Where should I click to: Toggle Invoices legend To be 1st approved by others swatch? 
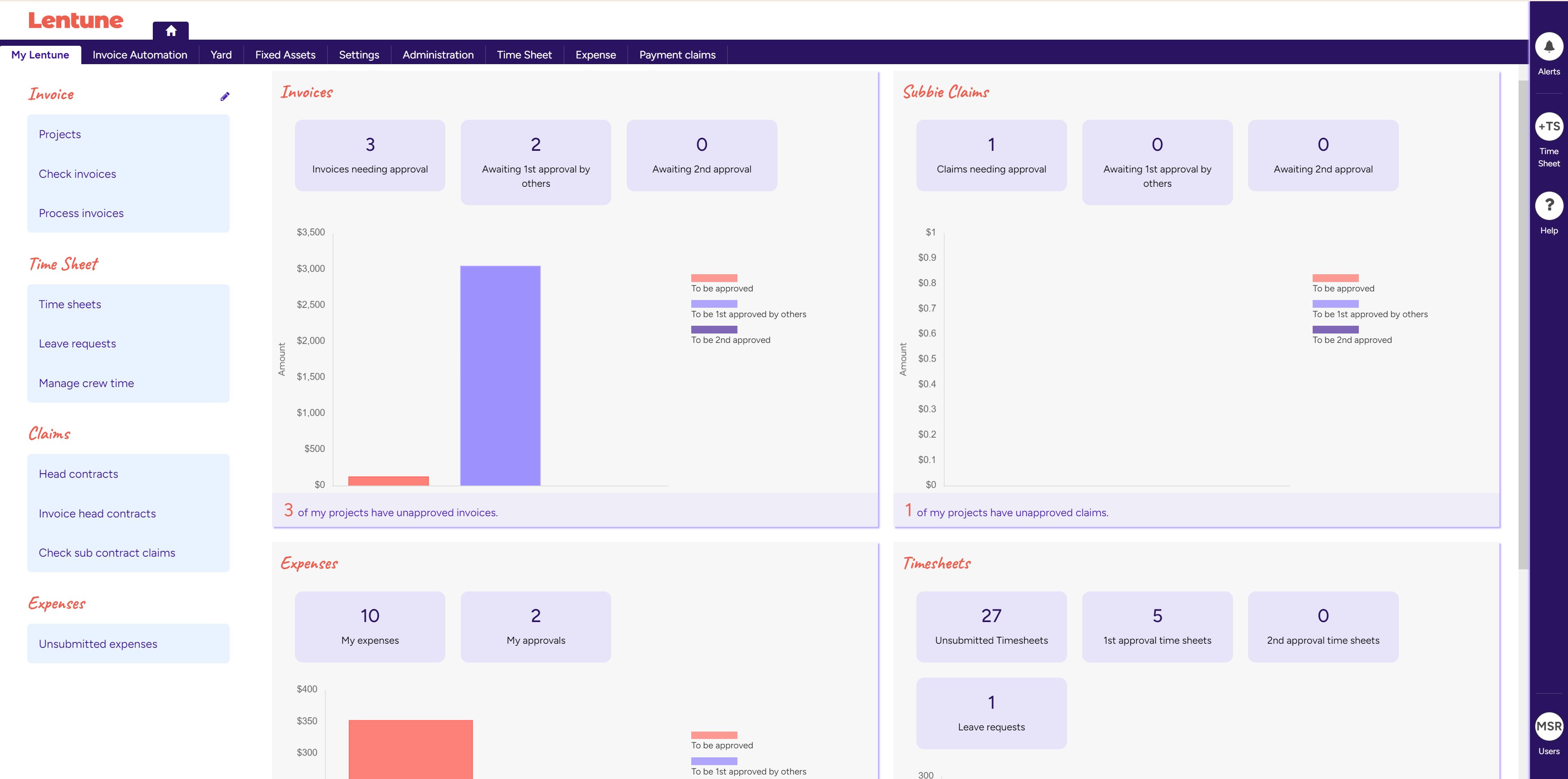coord(714,303)
